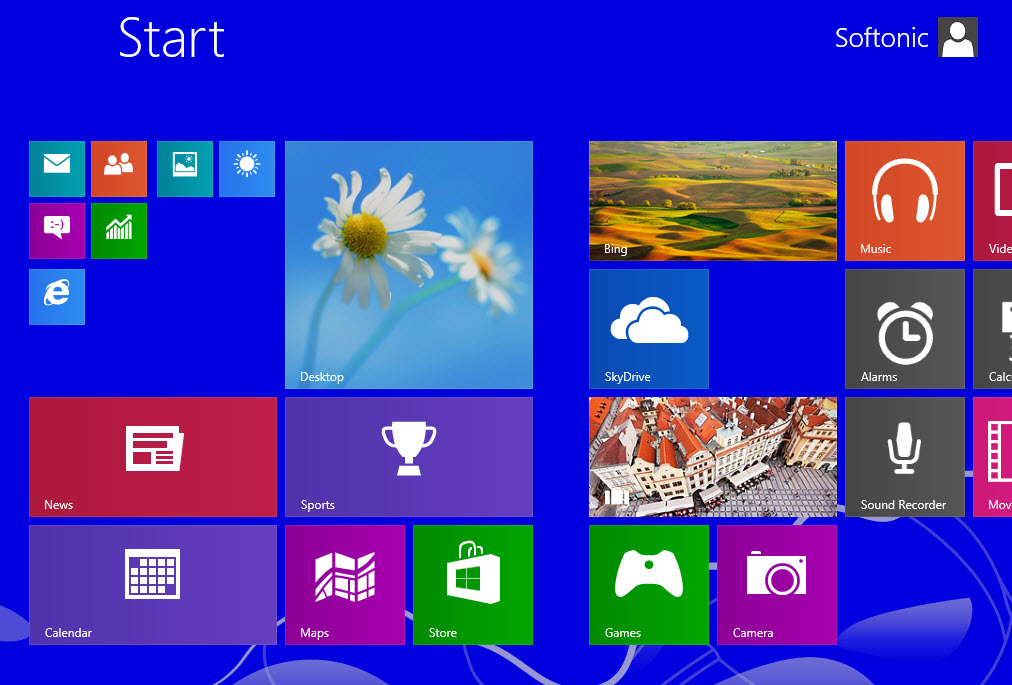Image resolution: width=1012 pixels, height=685 pixels.
Task: Click the Softonic user account picture
Action: coord(957,38)
